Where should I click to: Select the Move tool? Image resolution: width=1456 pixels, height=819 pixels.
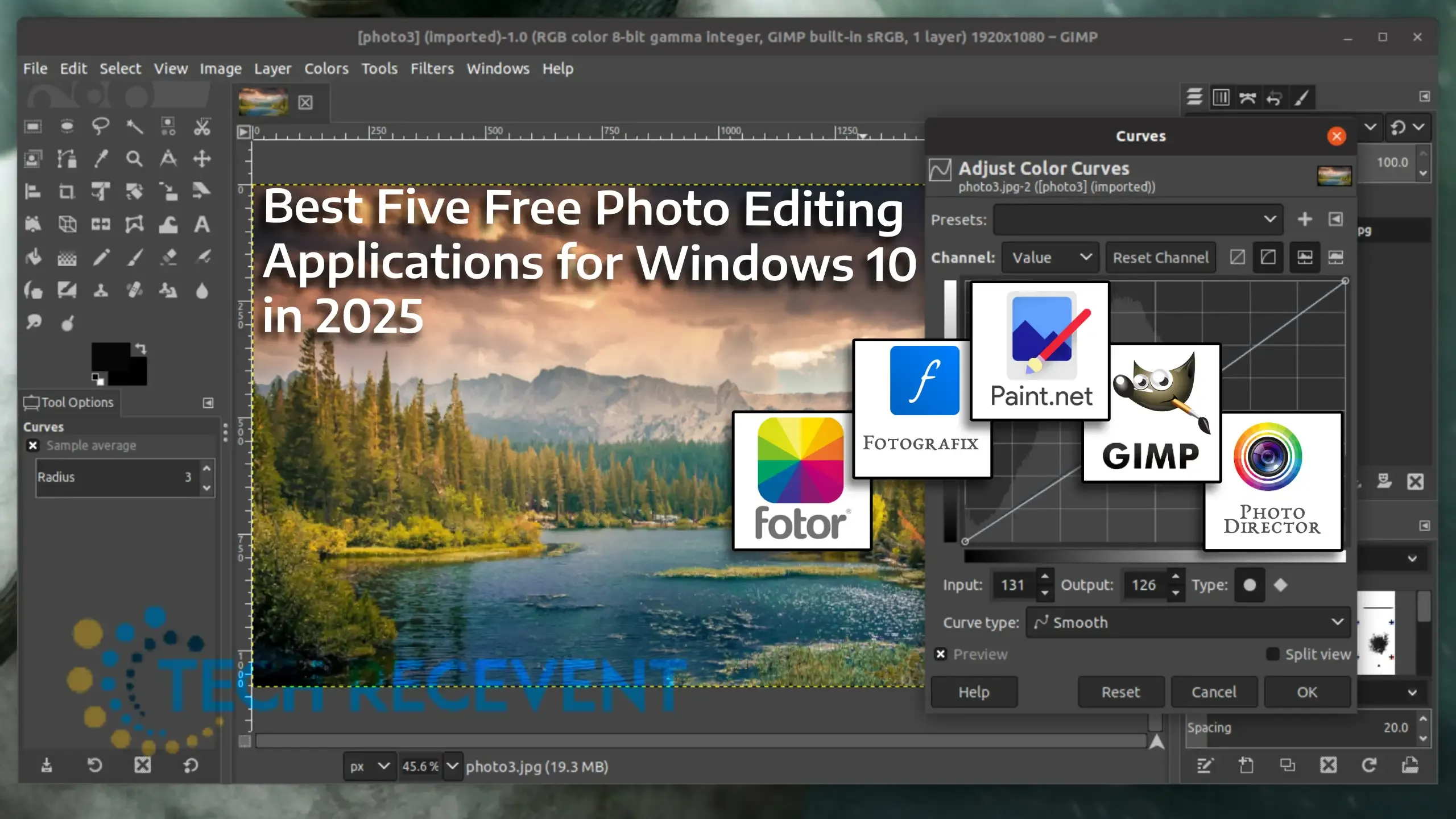coord(202,159)
